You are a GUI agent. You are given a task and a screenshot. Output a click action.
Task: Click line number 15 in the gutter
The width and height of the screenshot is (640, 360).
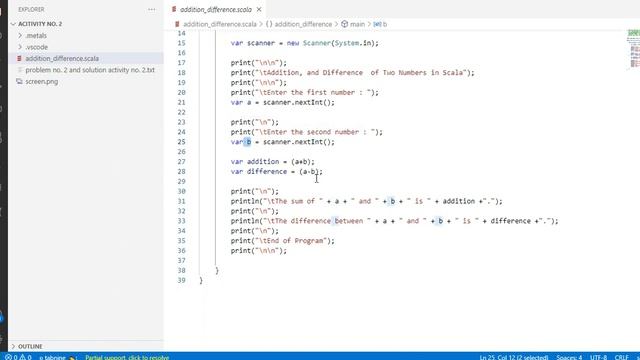[181, 43]
